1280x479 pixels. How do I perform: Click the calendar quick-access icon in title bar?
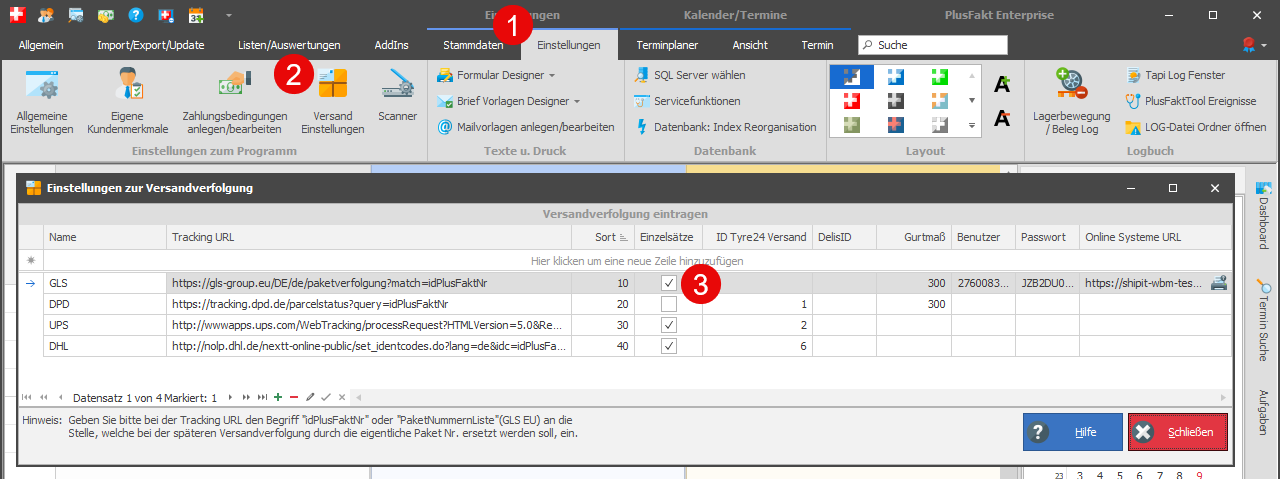pyautogui.click(x=196, y=16)
